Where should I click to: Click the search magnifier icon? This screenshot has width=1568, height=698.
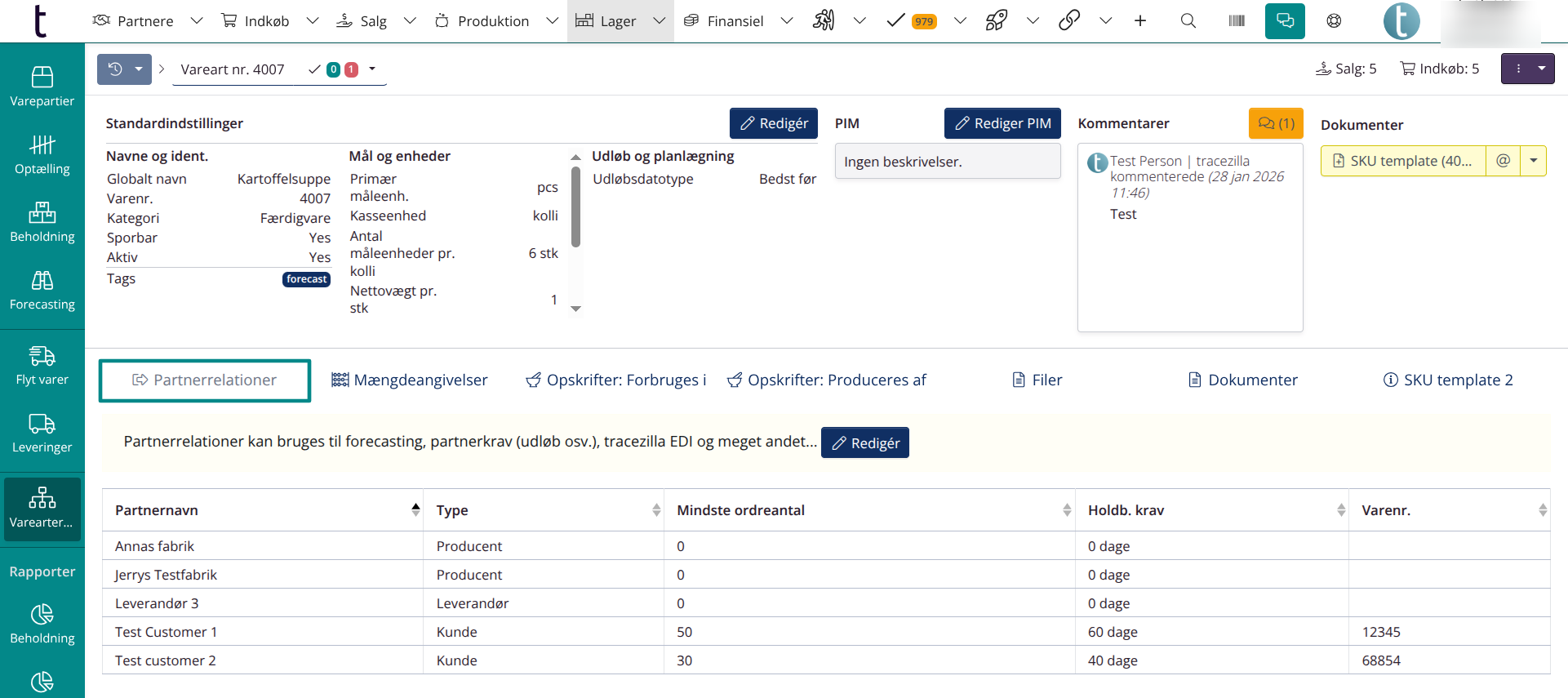1188,21
